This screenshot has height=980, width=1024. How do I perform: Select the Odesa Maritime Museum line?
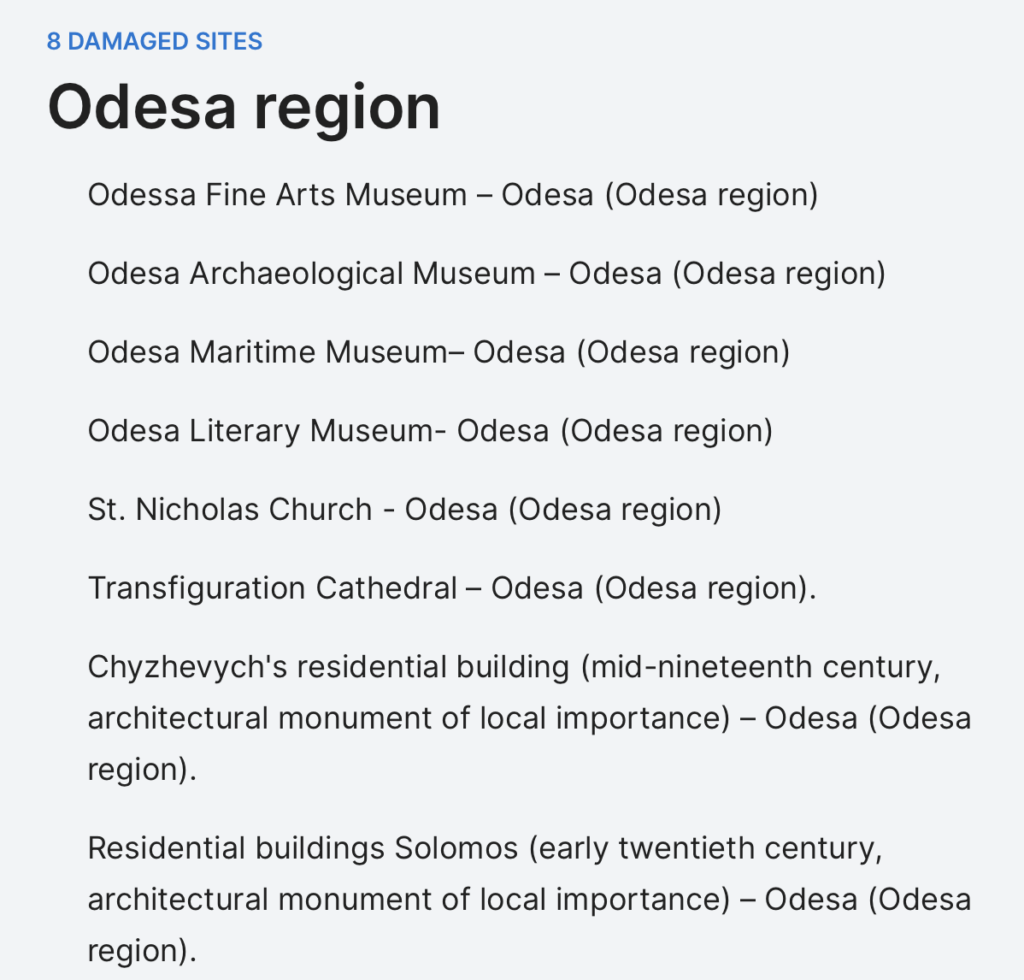tap(439, 352)
